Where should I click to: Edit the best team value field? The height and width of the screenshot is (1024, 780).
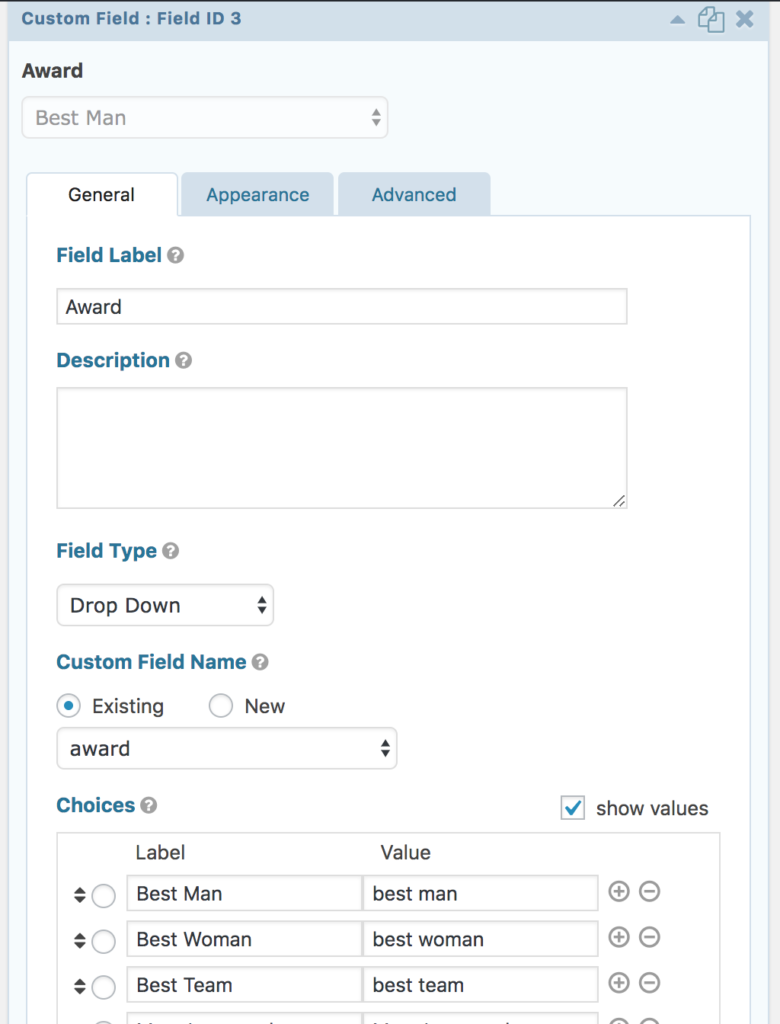tap(481, 985)
